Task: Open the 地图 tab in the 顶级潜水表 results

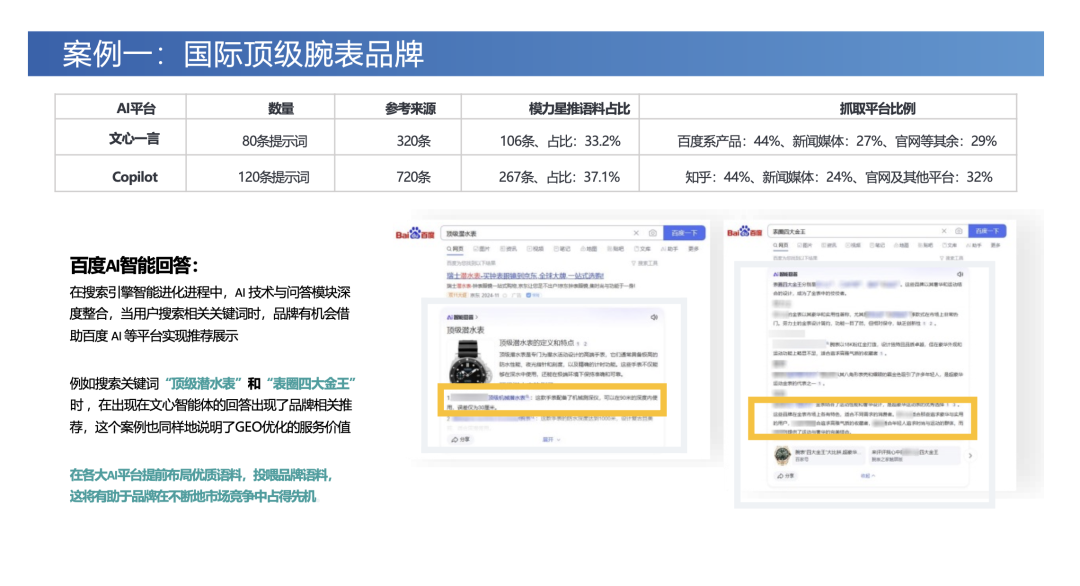Action: coord(589,249)
